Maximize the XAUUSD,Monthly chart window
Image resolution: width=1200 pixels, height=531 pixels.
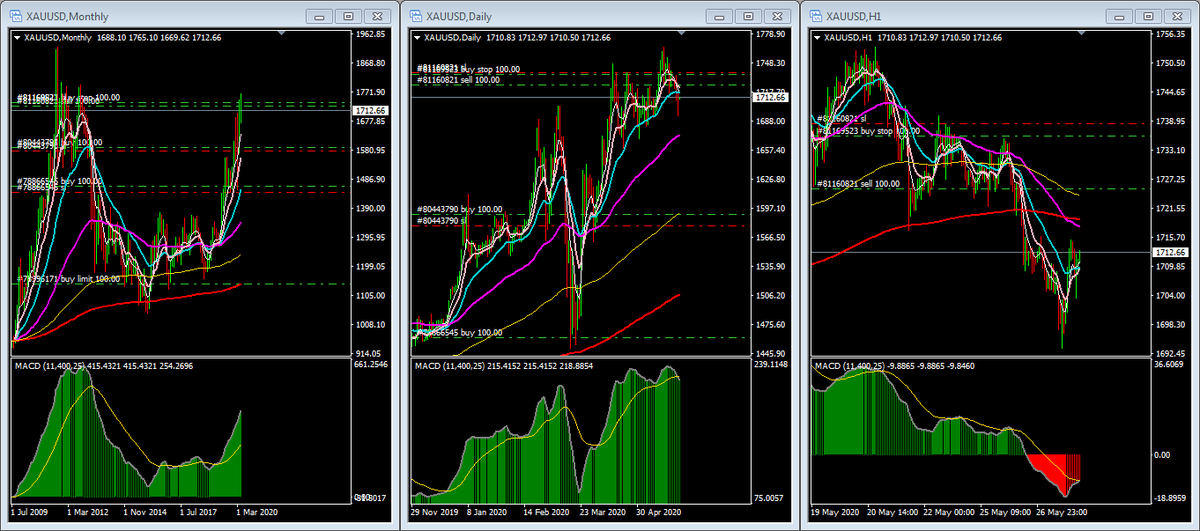click(349, 17)
